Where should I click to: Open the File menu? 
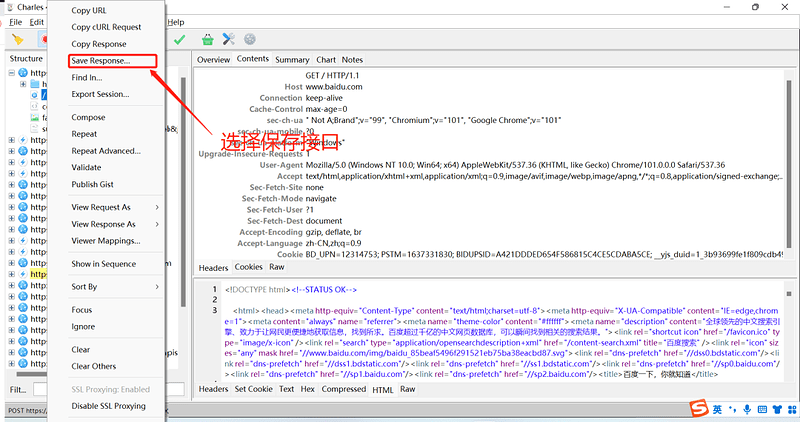tap(16, 22)
